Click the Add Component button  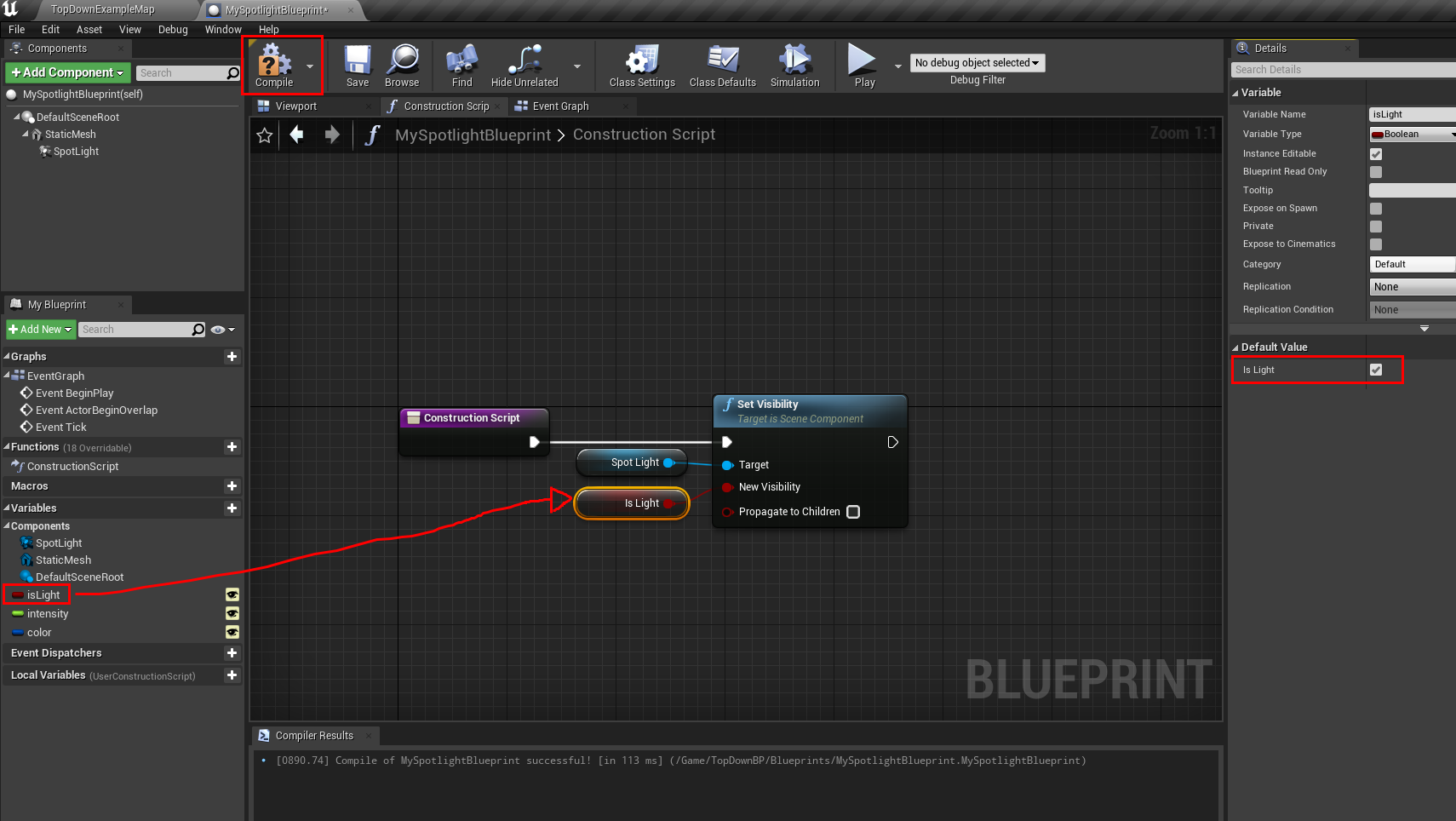(x=68, y=73)
